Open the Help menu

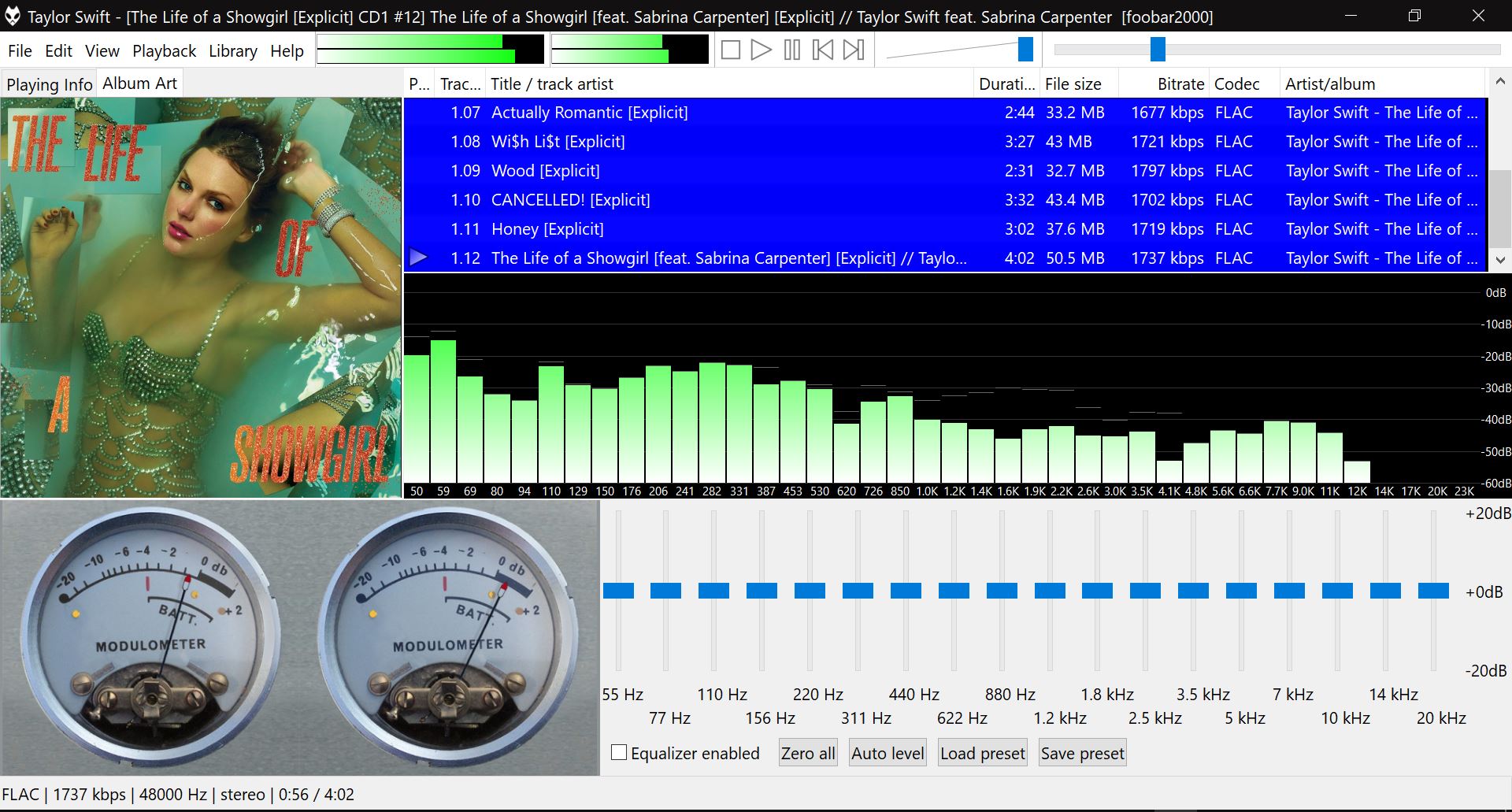point(287,51)
